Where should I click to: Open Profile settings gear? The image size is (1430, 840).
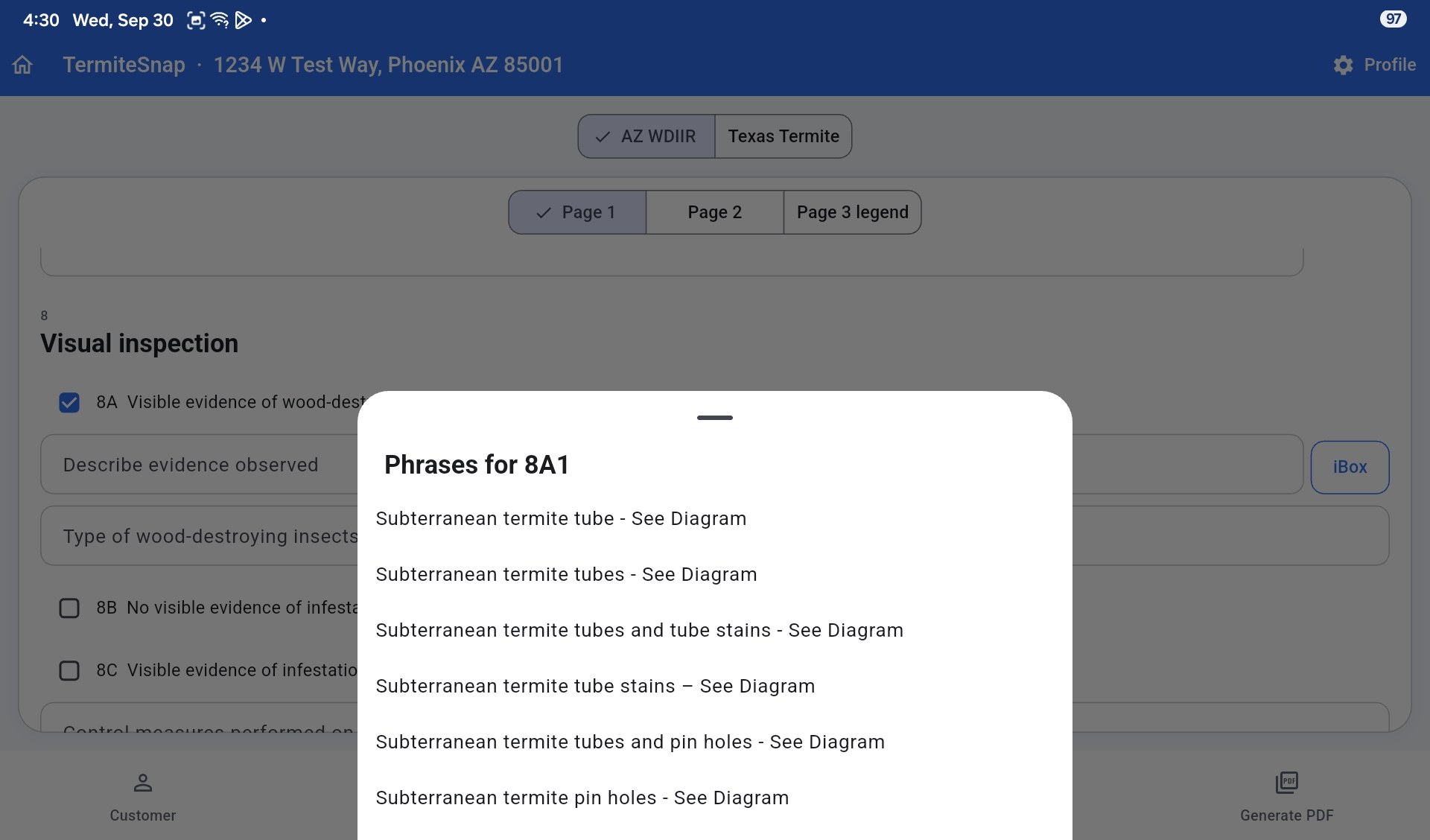click(x=1343, y=65)
